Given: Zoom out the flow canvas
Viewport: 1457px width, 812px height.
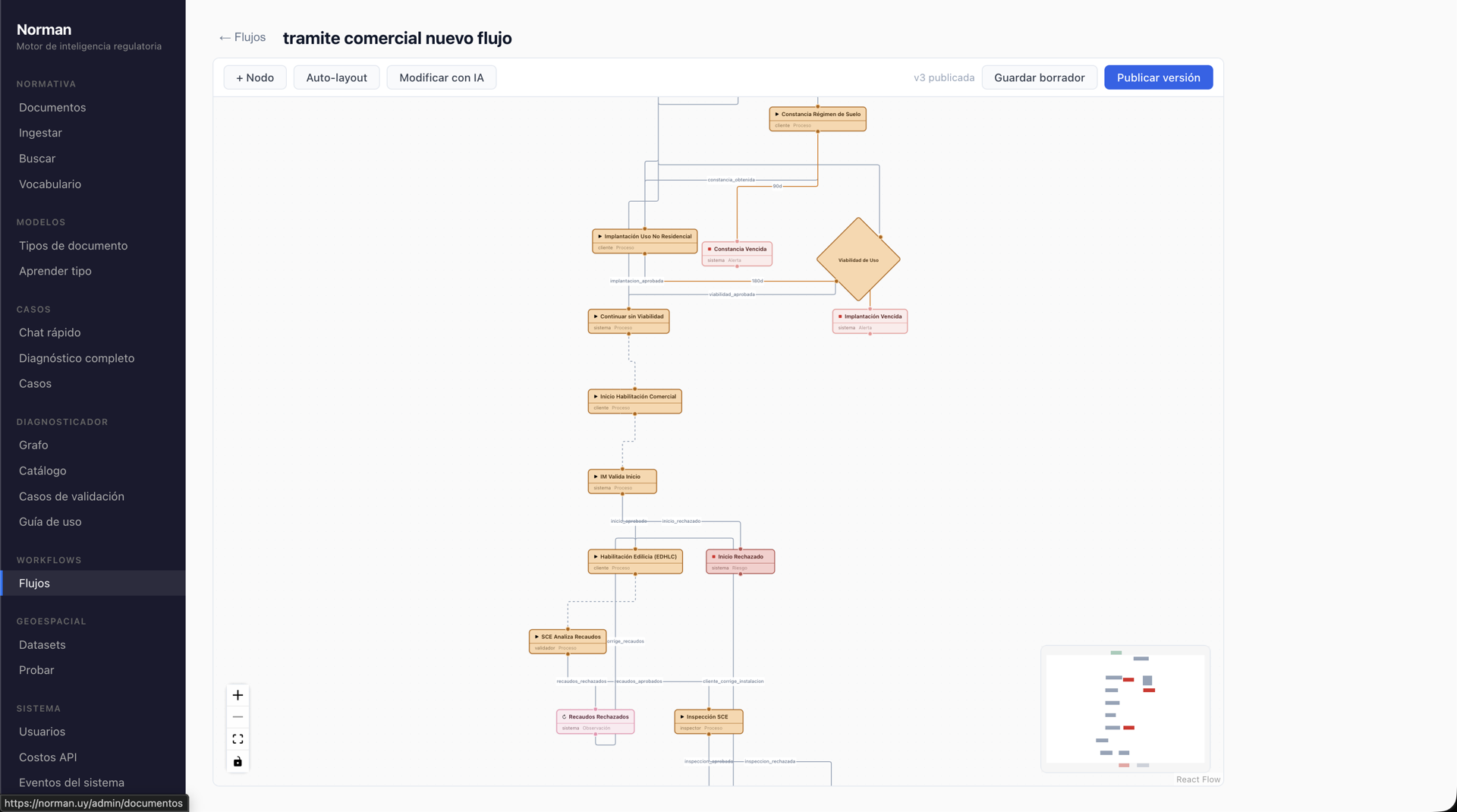Looking at the screenshot, I should 238,717.
